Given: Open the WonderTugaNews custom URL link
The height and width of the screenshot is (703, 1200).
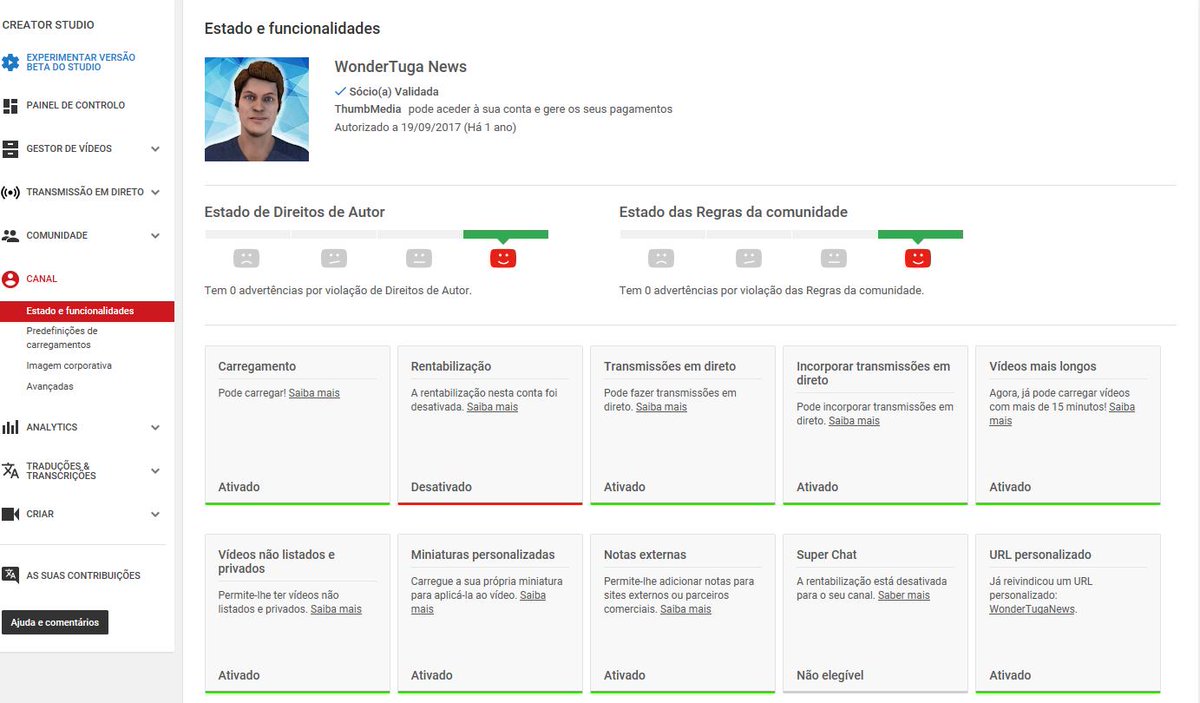Looking at the screenshot, I should click(x=1032, y=609).
